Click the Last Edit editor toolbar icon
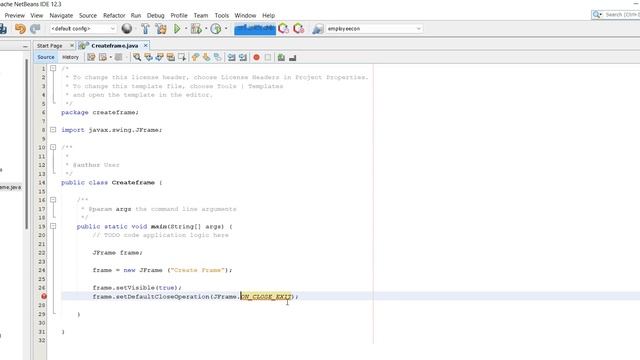Viewport: 640px width, 360px height. [91, 58]
